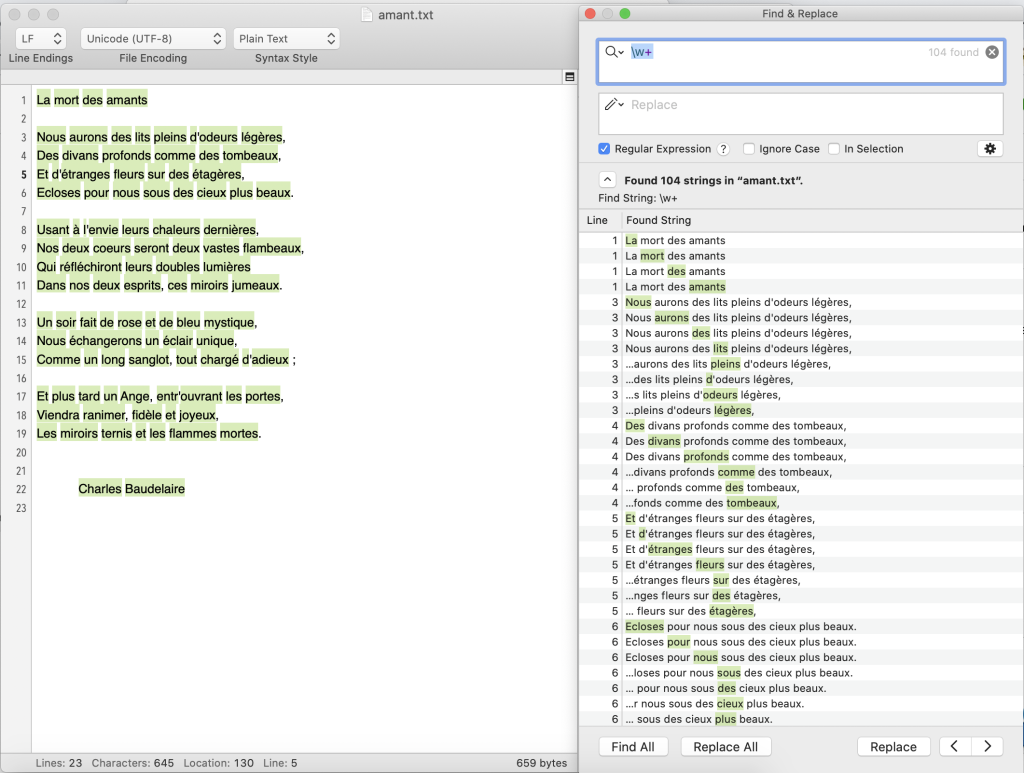Click 'Viendra' on editor line 18
The height and width of the screenshot is (773, 1024).
click(x=58, y=415)
